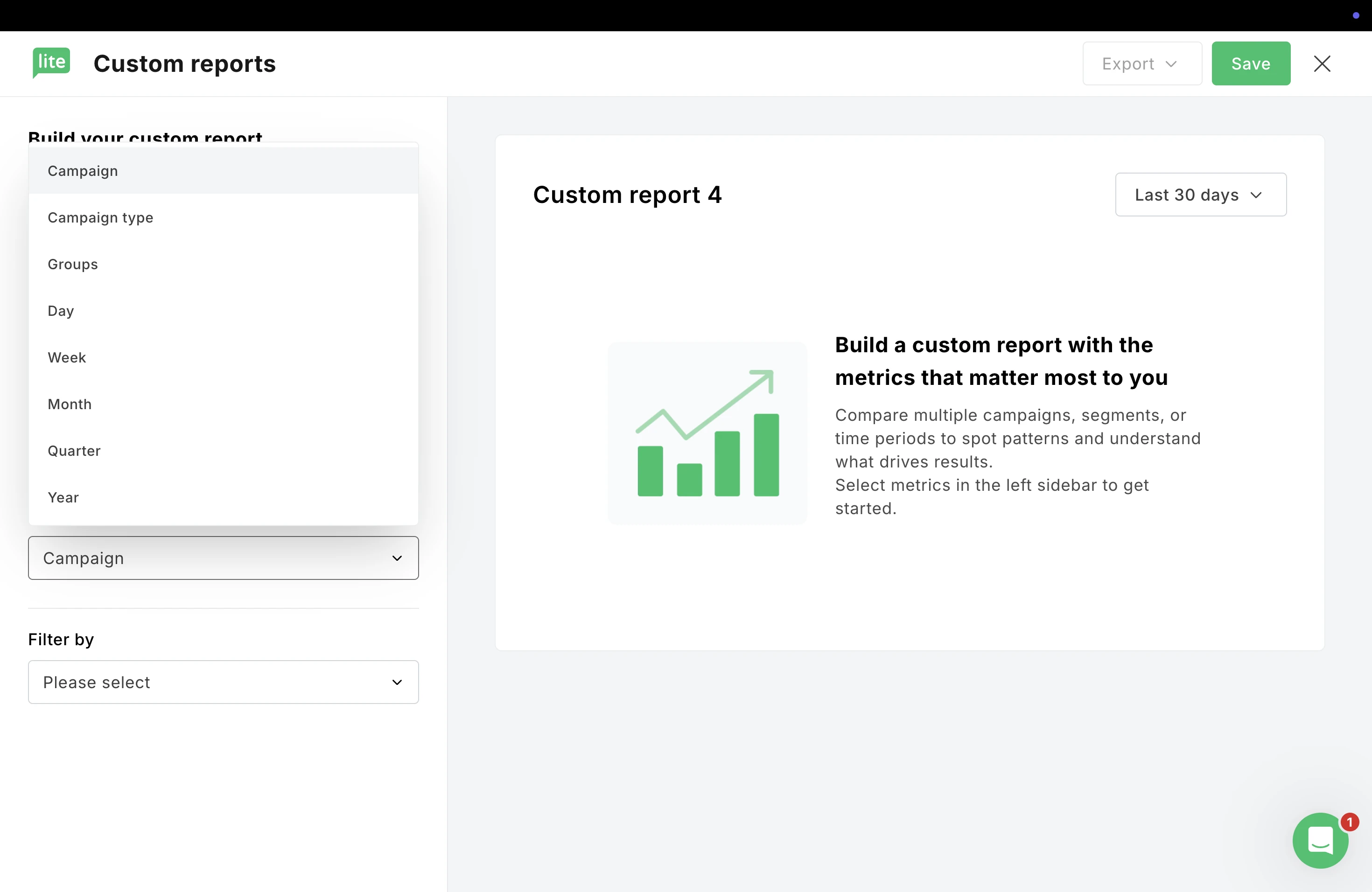Image resolution: width=1372 pixels, height=892 pixels.
Task: Open the live chat support bubble
Action: 1320,840
